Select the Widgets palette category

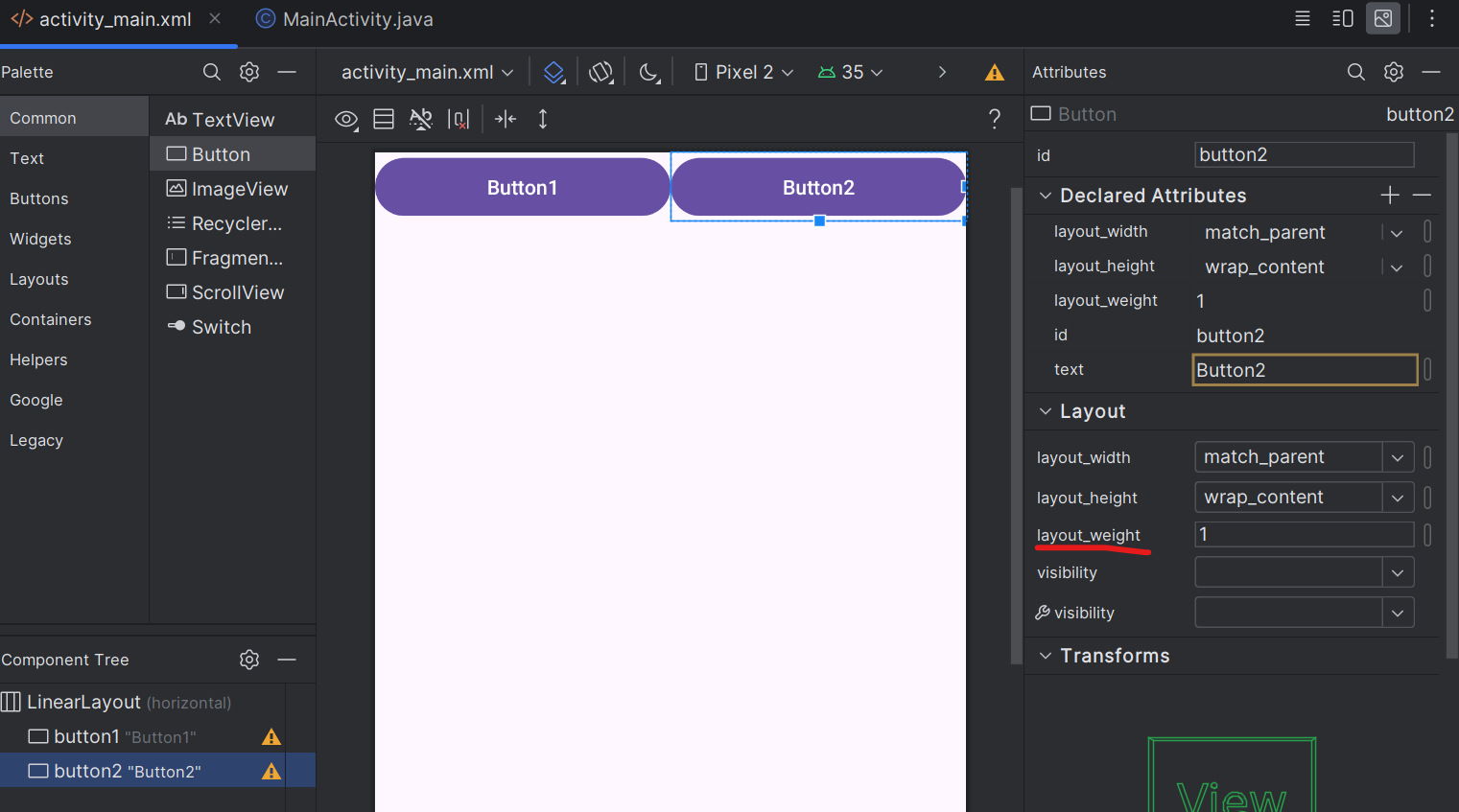[74, 239]
